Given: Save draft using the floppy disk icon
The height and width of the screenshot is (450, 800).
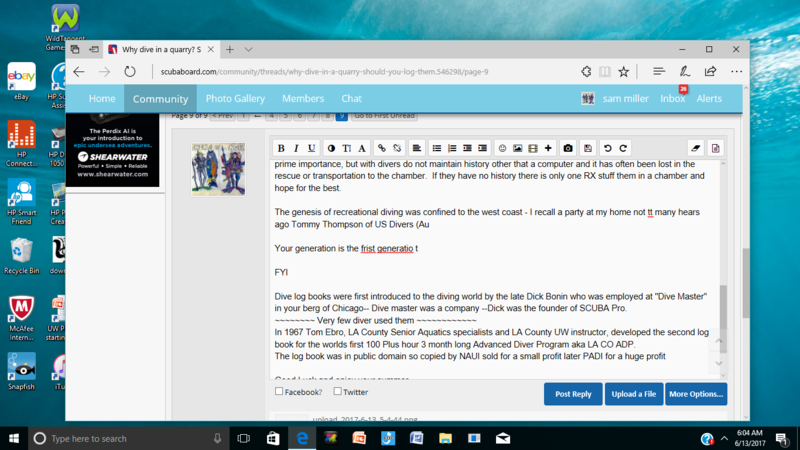Looking at the screenshot, I should pos(588,148).
